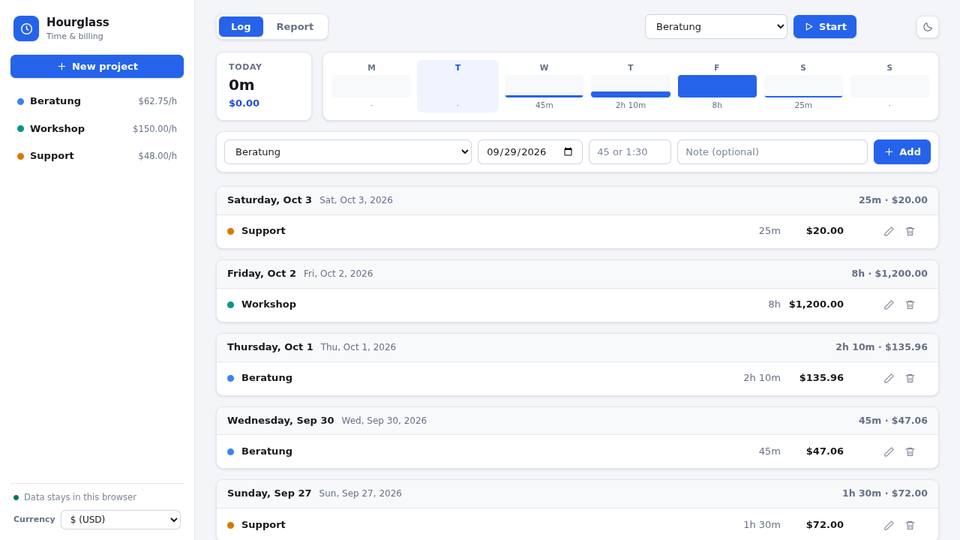
Task: Click the 'Friday, Oct 2' day header
Action: (x=577, y=274)
